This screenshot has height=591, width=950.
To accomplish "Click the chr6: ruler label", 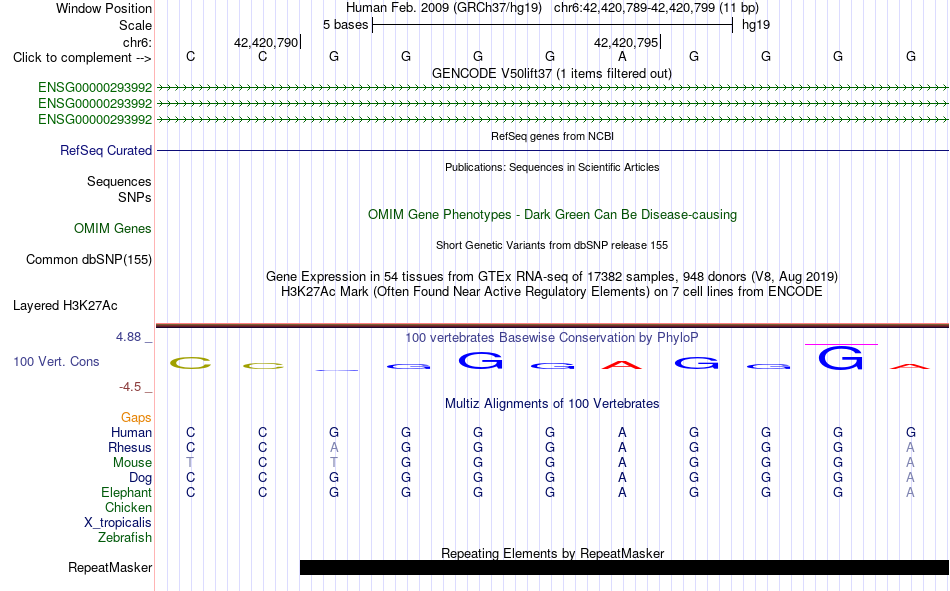I will (x=137, y=42).
